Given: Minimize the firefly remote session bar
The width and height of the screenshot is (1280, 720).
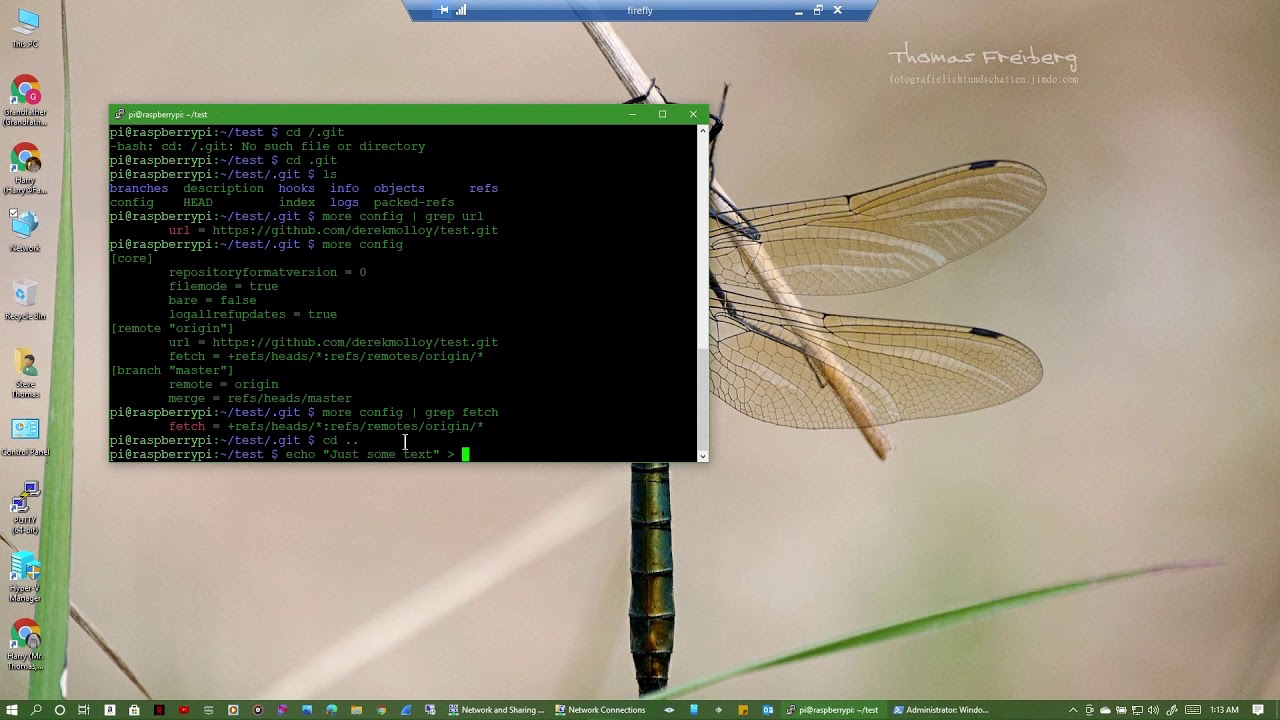Looking at the screenshot, I should pos(798,10).
